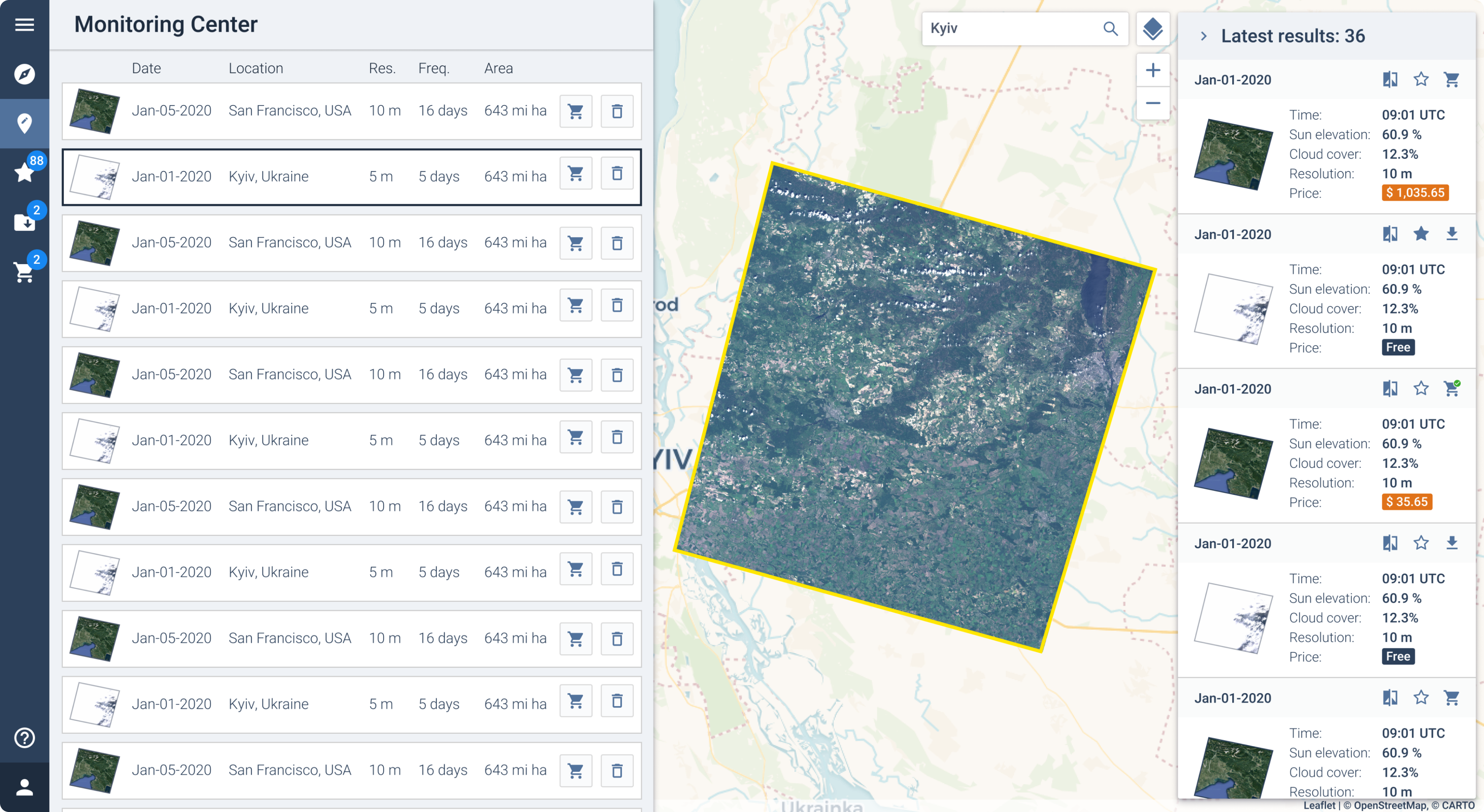The height and width of the screenshot is (812, 1484).
Task: Open the downloads panel with 2 items
Action: pyautogui.click(x=25, y=222)
